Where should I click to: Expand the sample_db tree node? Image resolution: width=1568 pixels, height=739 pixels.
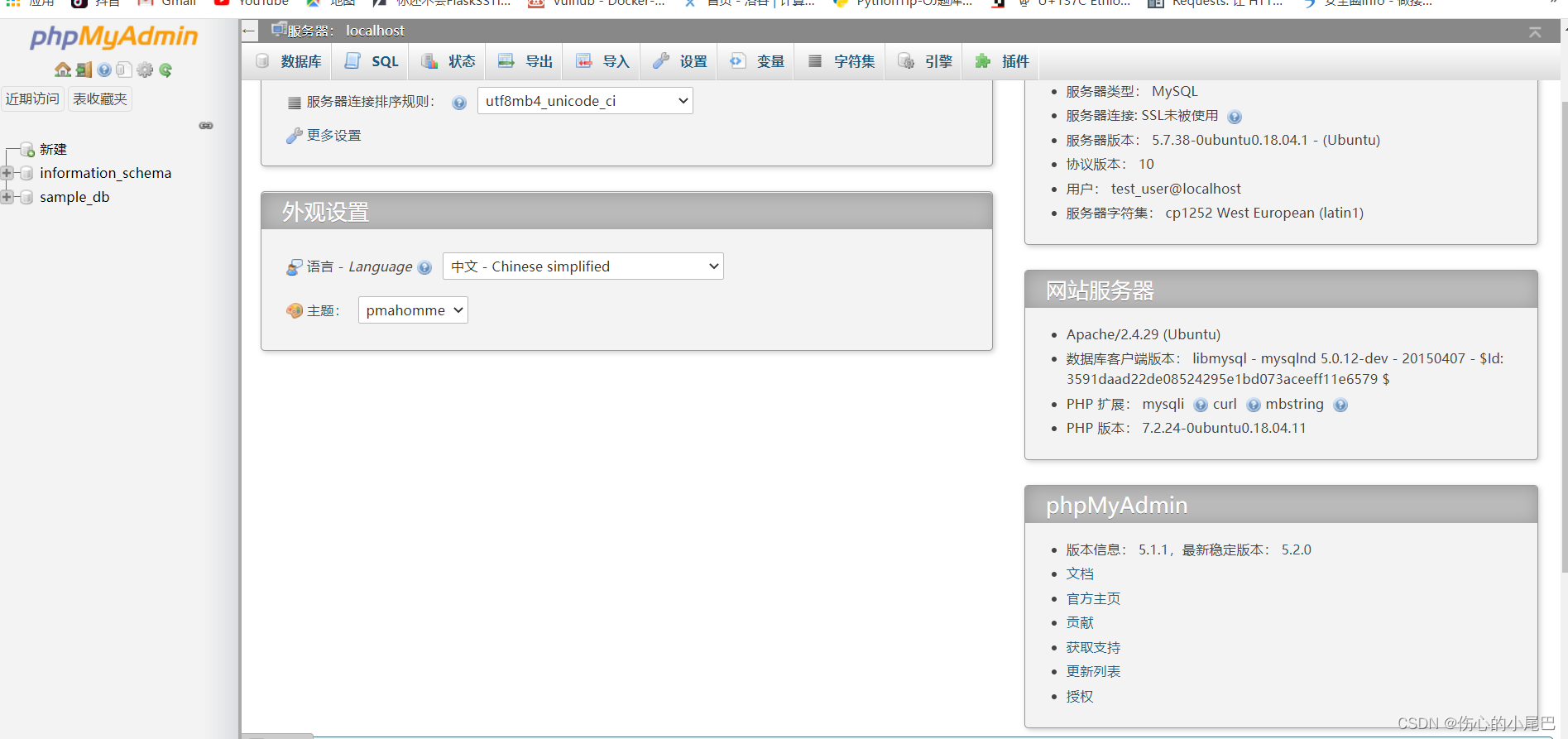click(x=7, y=197)
